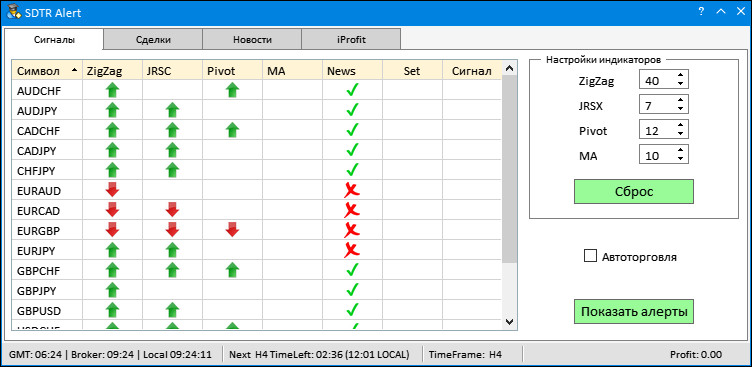Click the ZigZag up arrow for CHFJPY
752x367 pixels.
point(112,170)
